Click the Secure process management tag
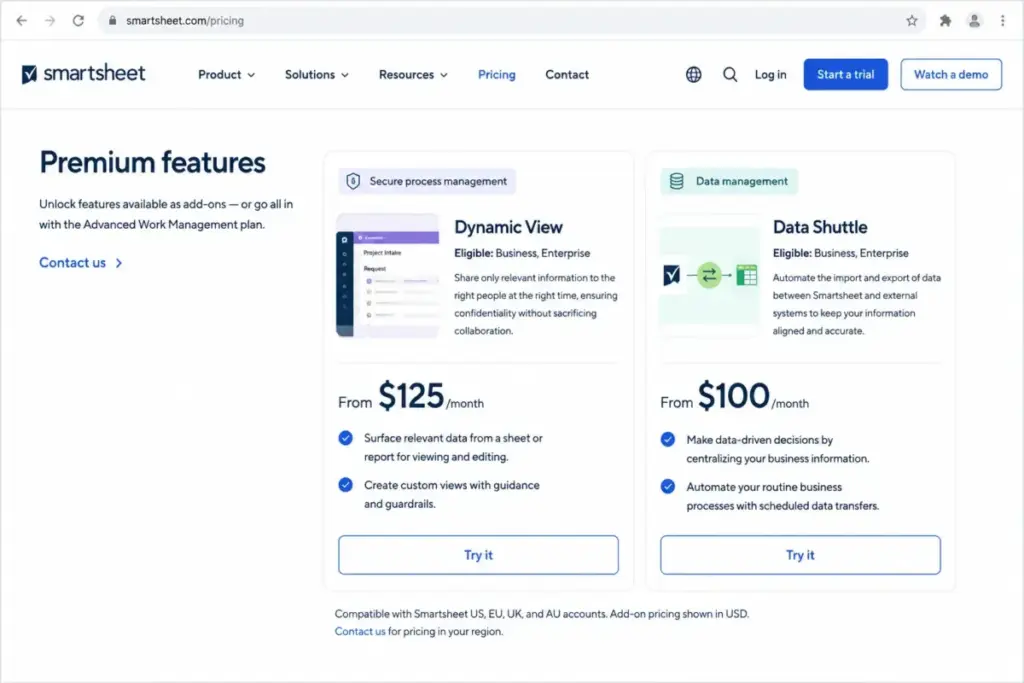This screenshot has width=1024, height=683. click(x=427, y=181)
